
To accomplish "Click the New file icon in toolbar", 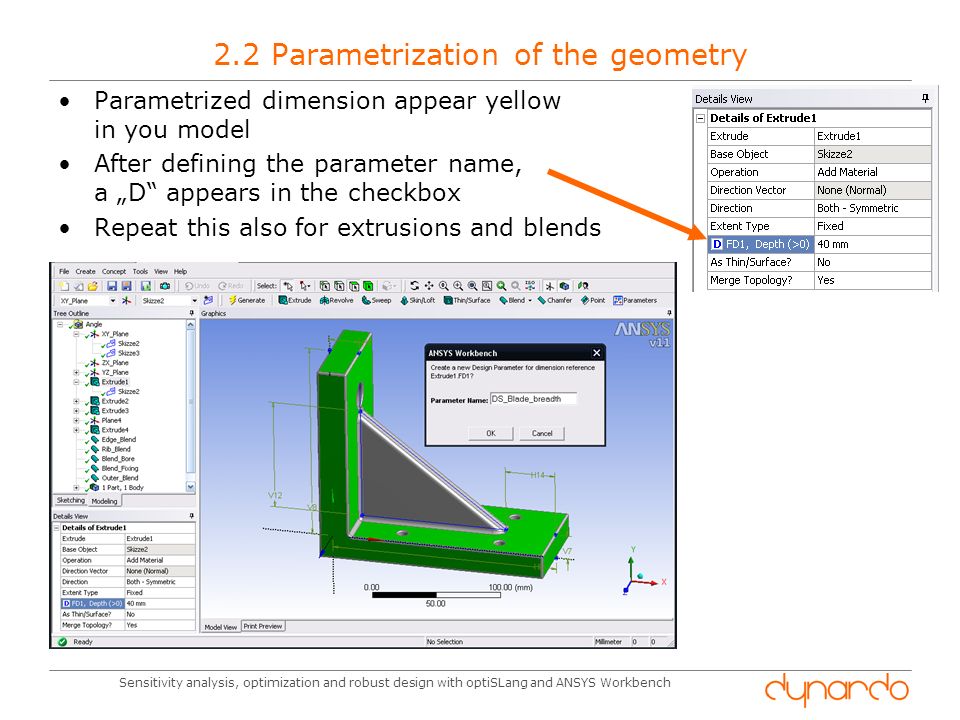I will [x=63, y=286].
